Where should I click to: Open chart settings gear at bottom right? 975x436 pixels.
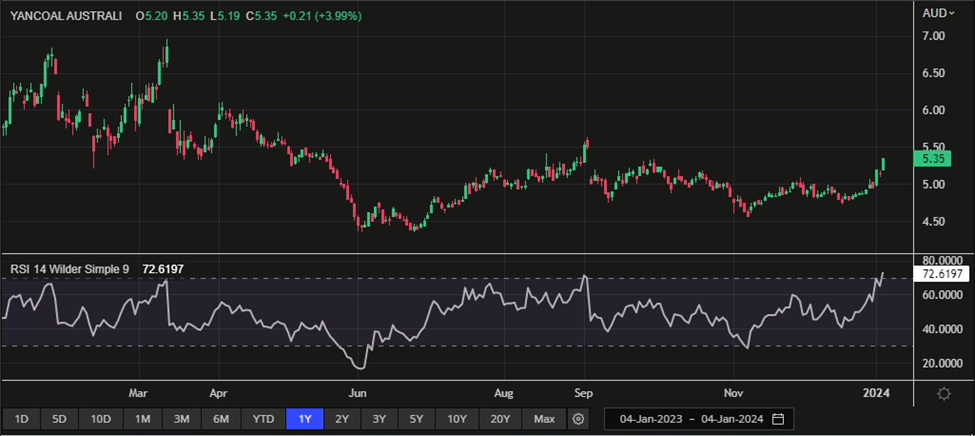click(x=944, y=394)
